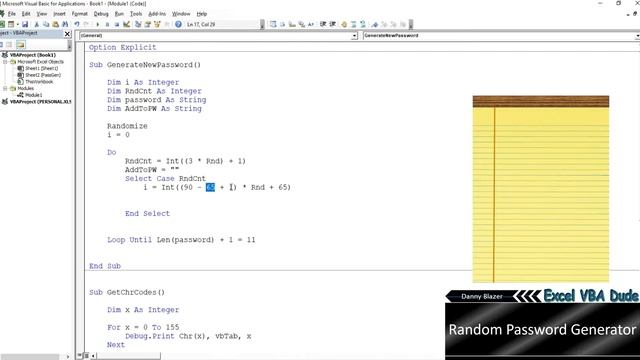
Task: Click the Comment Block icon
Action: (x=353, y=24)
